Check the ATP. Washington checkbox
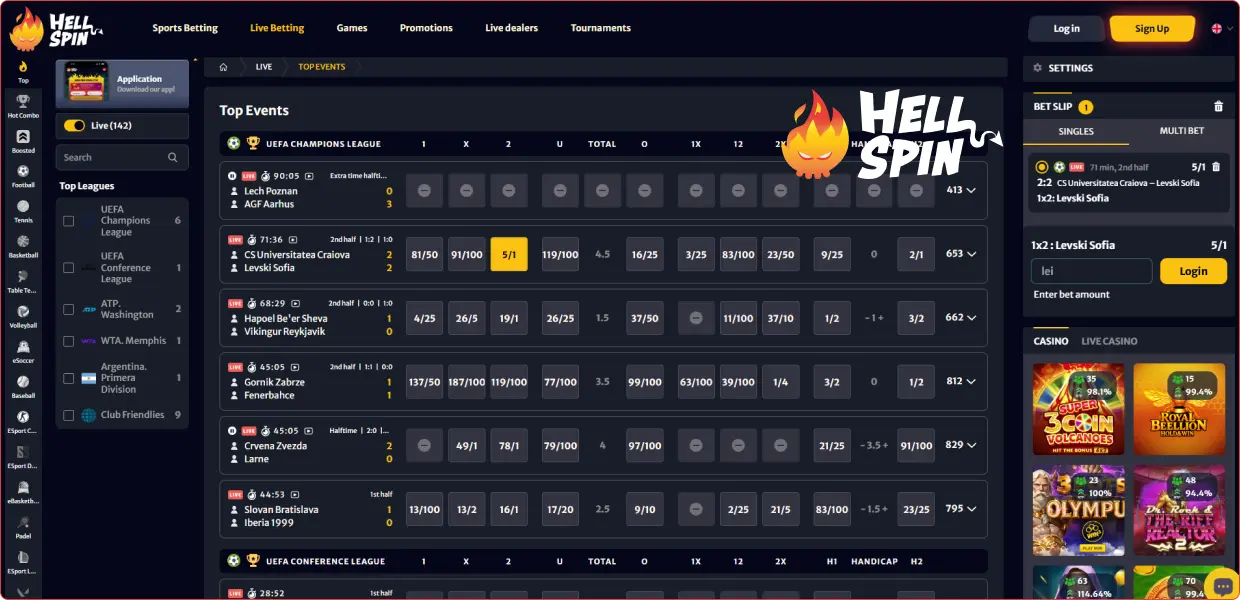The width and height of the screenshot is (1240, 600). pyautogui.click(x=69, y=309)
